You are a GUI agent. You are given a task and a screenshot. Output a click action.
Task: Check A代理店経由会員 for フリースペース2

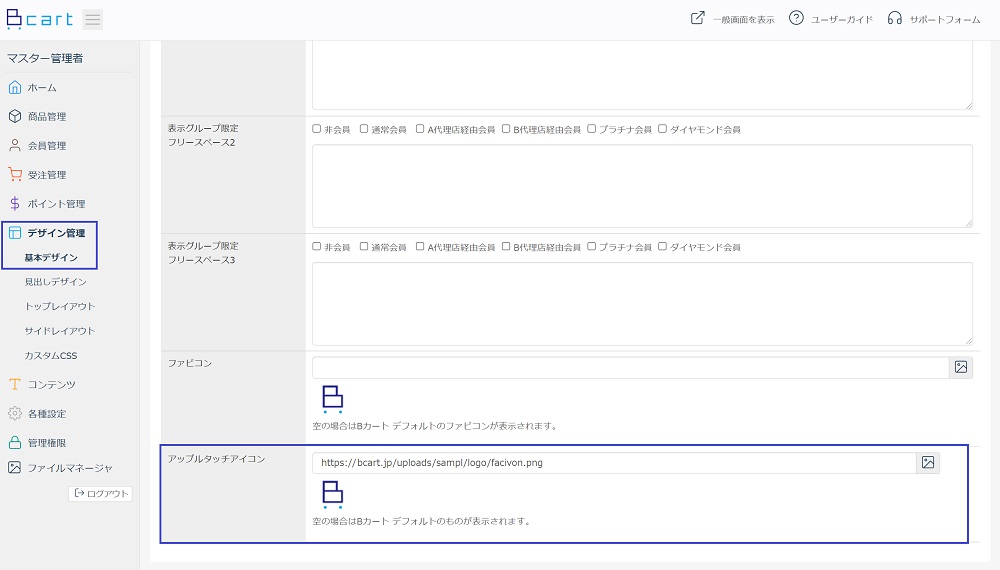pos(420,129)
